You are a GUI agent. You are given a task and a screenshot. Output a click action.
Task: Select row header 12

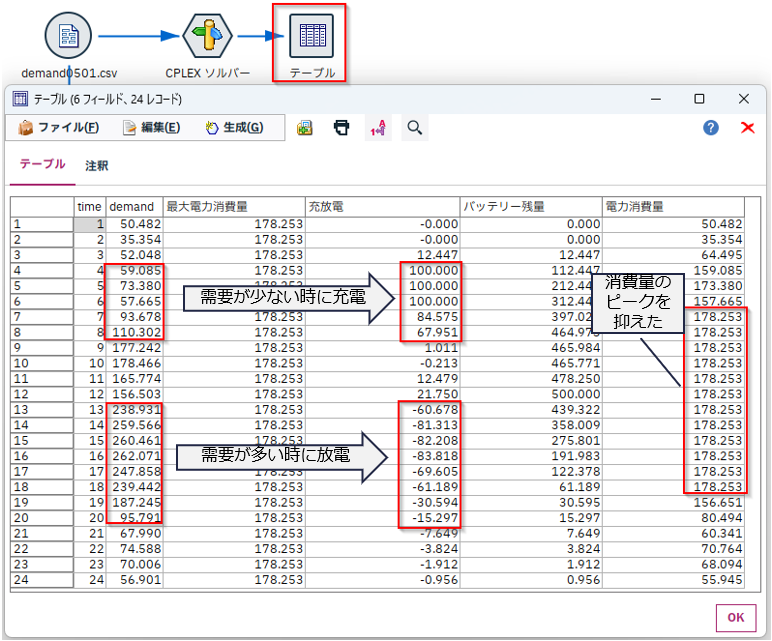[x=42, y=394]
